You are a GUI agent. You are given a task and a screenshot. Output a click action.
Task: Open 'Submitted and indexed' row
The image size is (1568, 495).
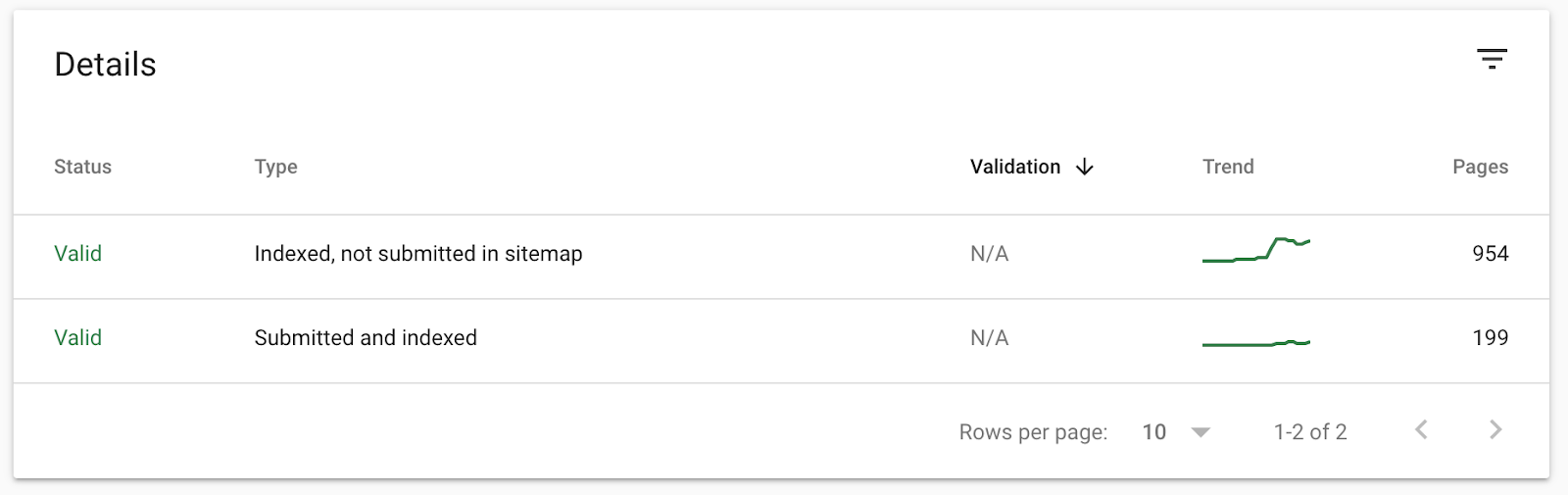coord(366,338)
